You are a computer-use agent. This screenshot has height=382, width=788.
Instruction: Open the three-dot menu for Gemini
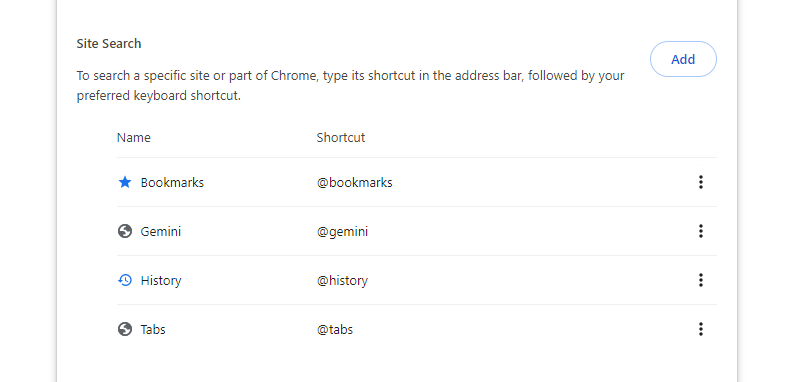pos(701,231)
